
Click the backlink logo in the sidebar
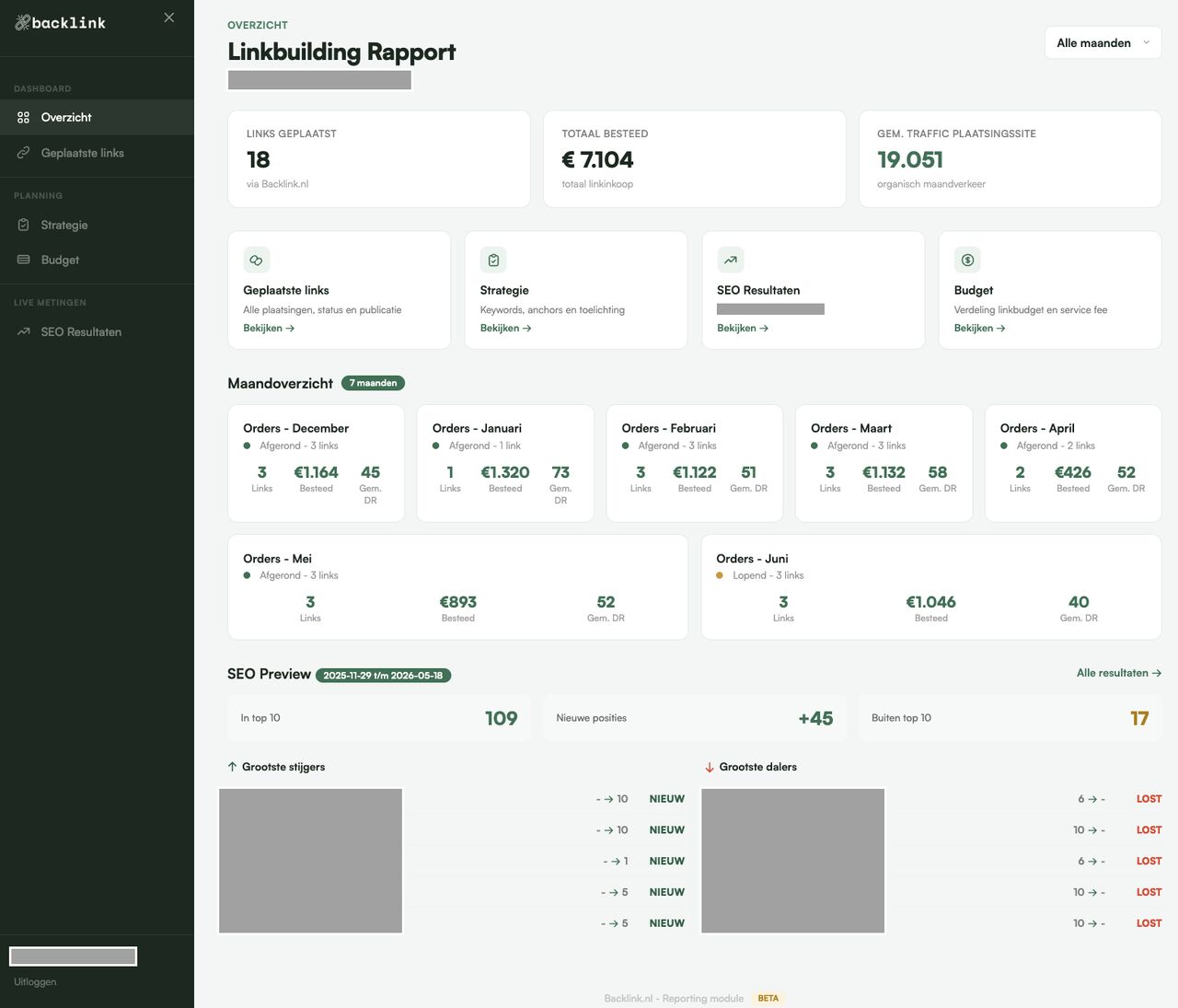point(61,23)
